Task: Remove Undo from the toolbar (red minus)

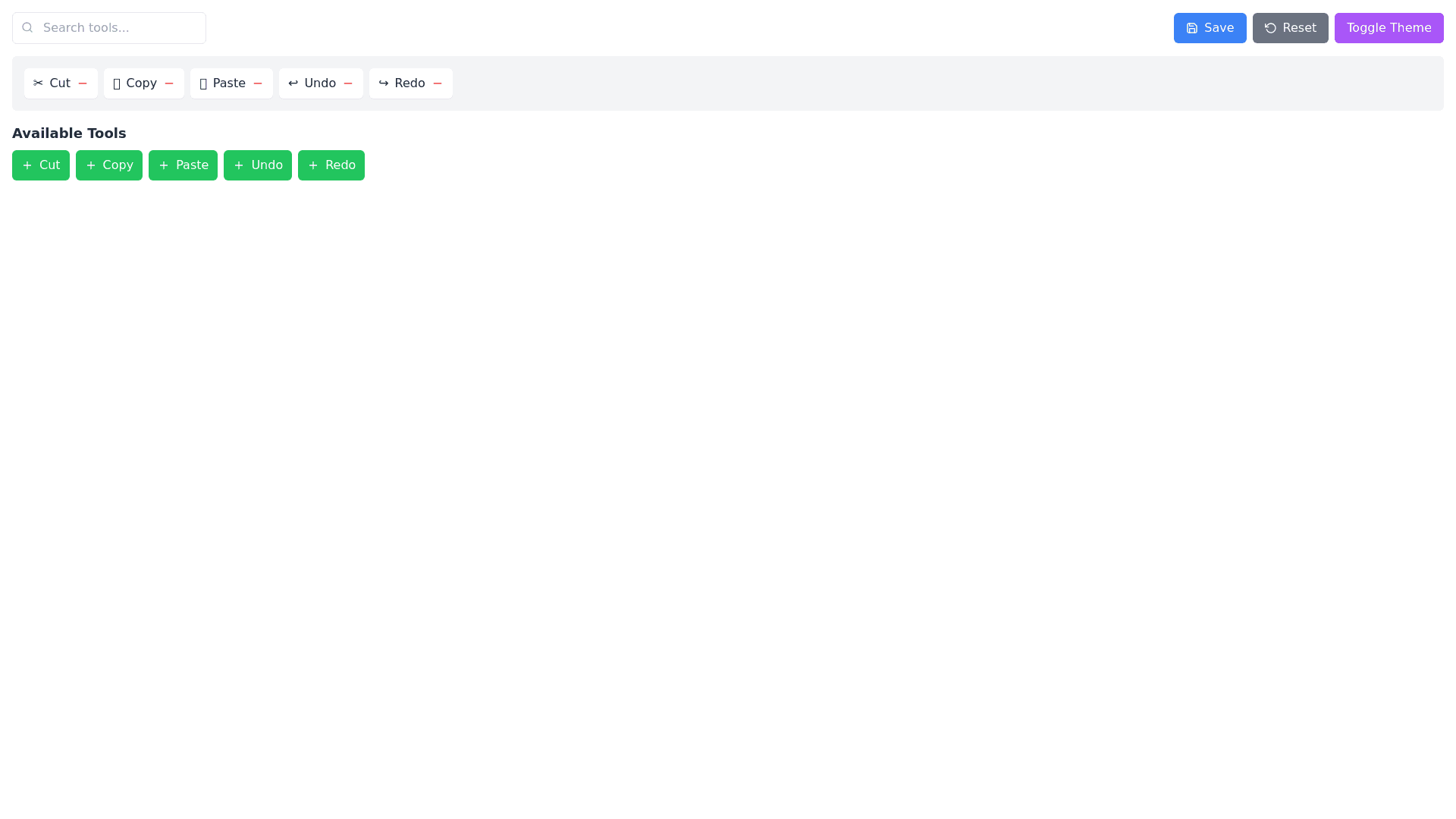Action: [348, 83]
